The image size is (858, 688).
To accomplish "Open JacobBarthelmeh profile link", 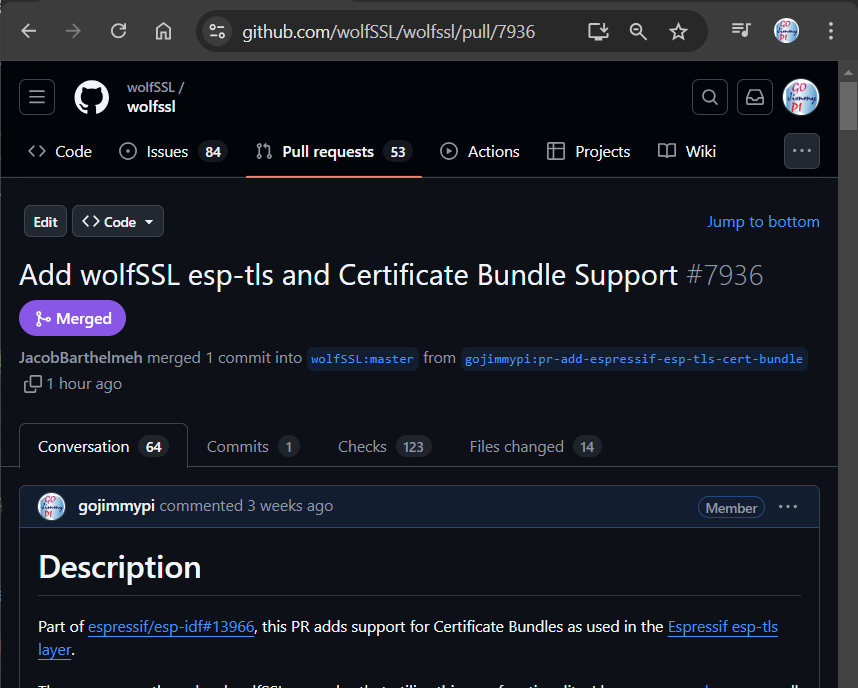I will click(x=80, y=358).
